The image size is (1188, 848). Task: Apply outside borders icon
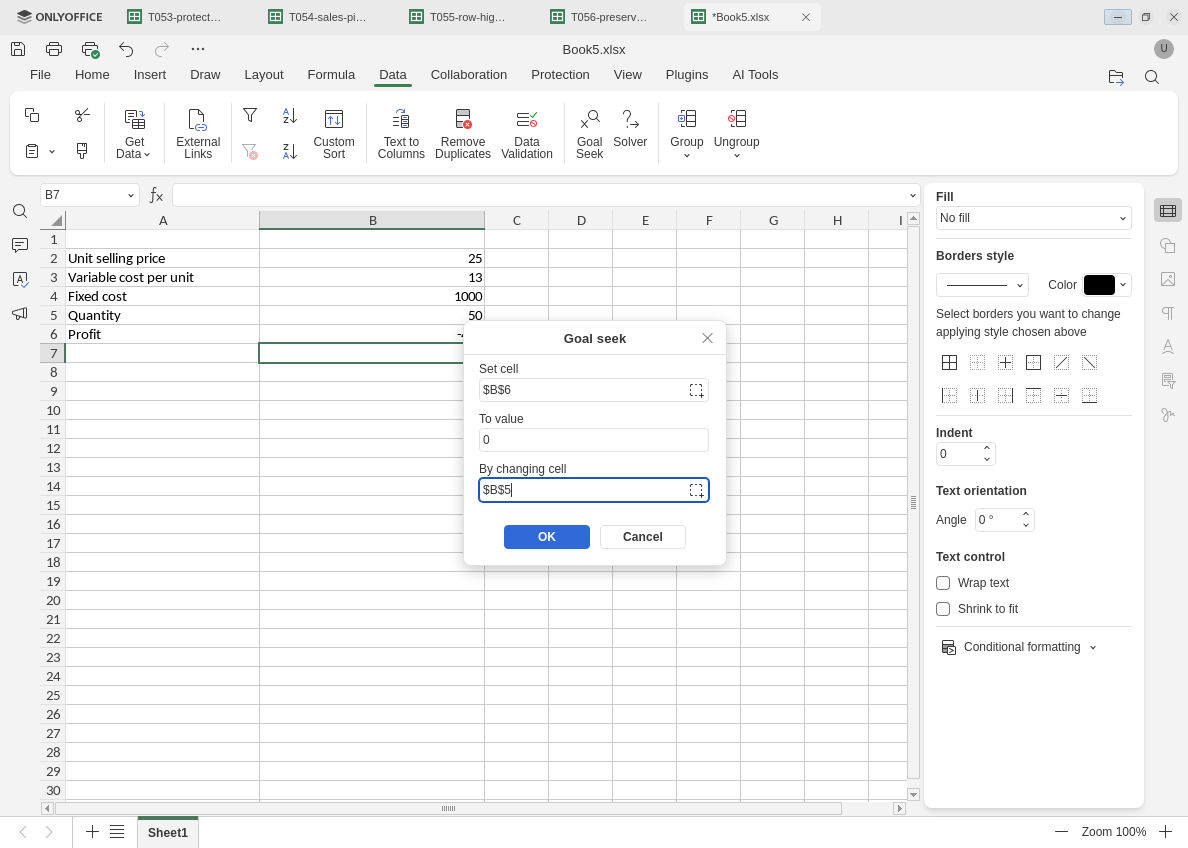pyautogui.click(x=1033, y=363)
